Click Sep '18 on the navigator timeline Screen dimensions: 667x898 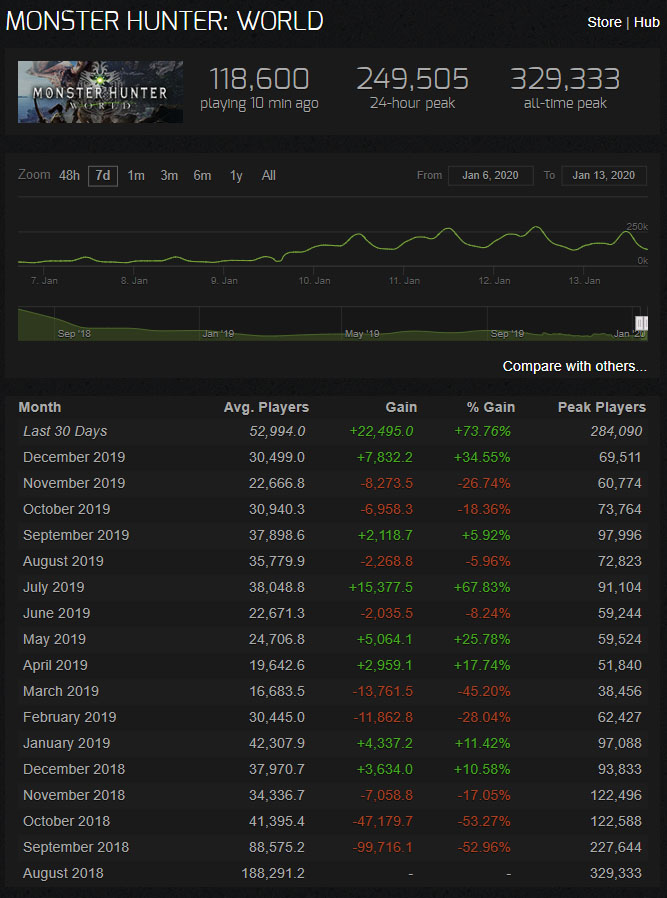pos(74,334)
